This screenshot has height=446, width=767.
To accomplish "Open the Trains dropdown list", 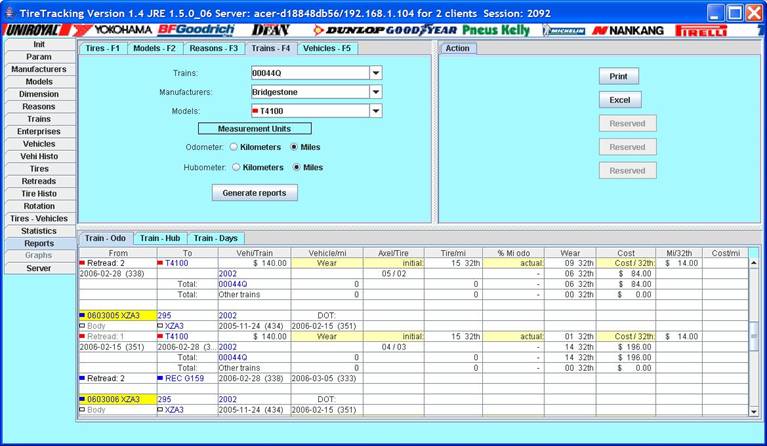I will pos(376,73).
